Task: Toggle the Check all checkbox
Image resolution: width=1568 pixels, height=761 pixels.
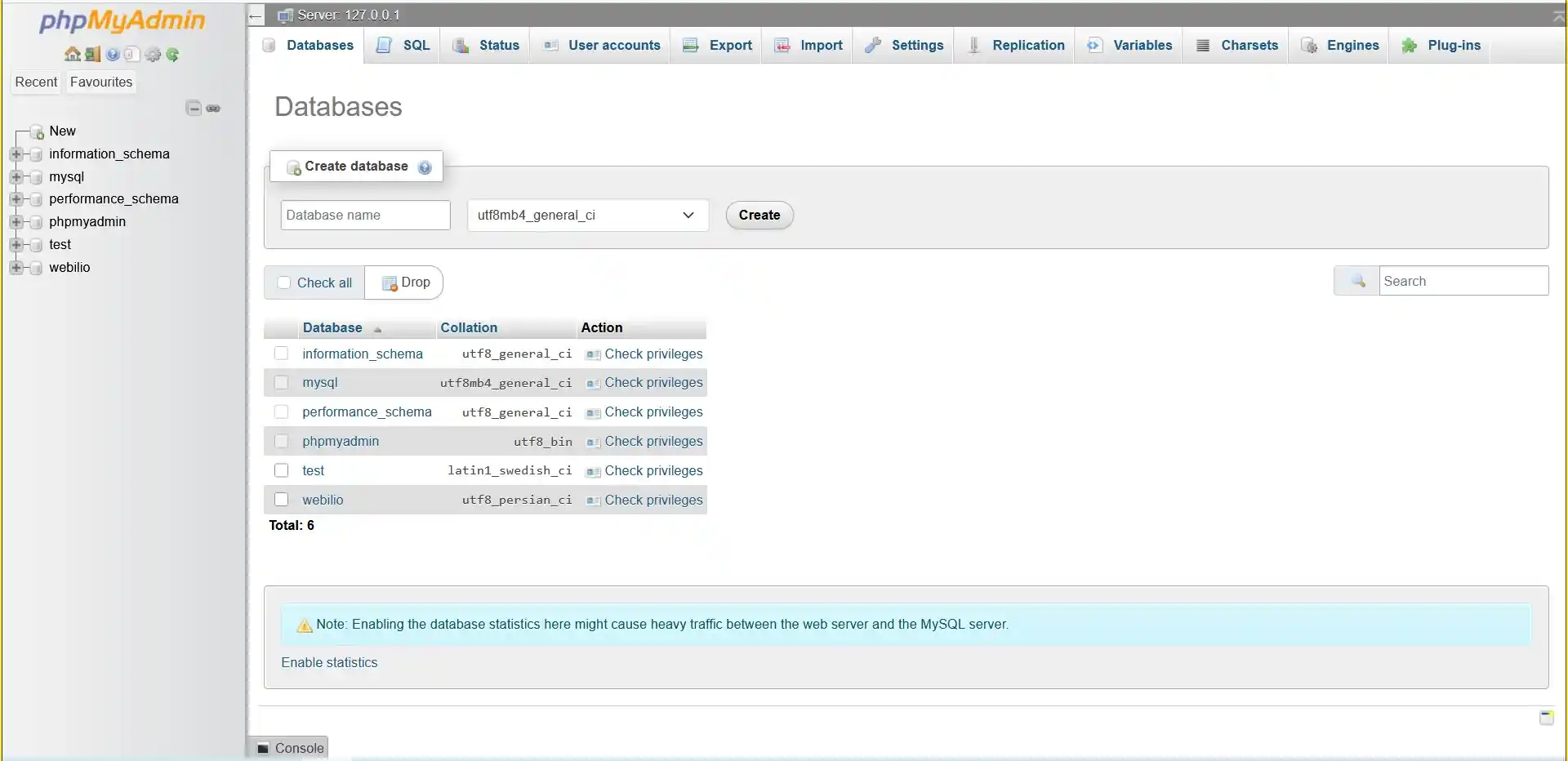Action: 284,283
